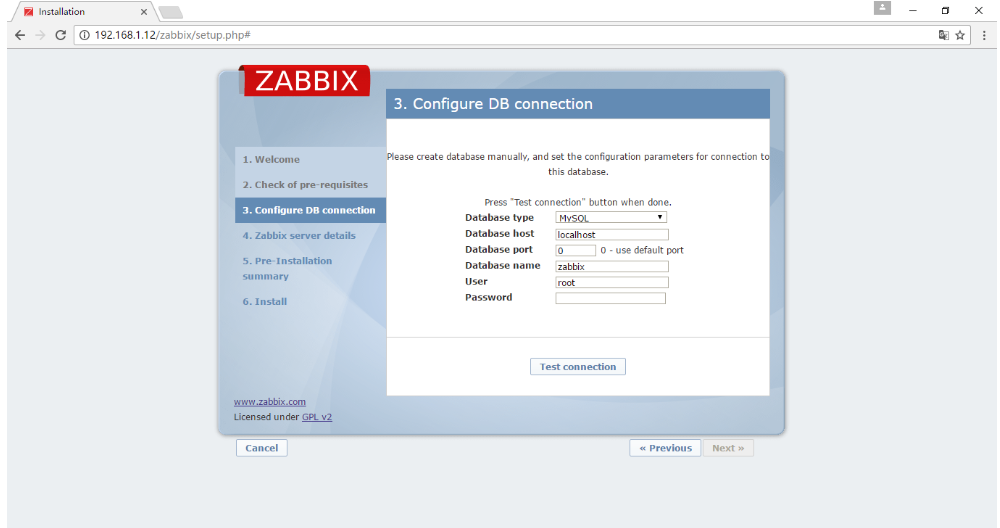Click the Database host field
This screenshot has height=528, width=1000.
click(612, 234)
